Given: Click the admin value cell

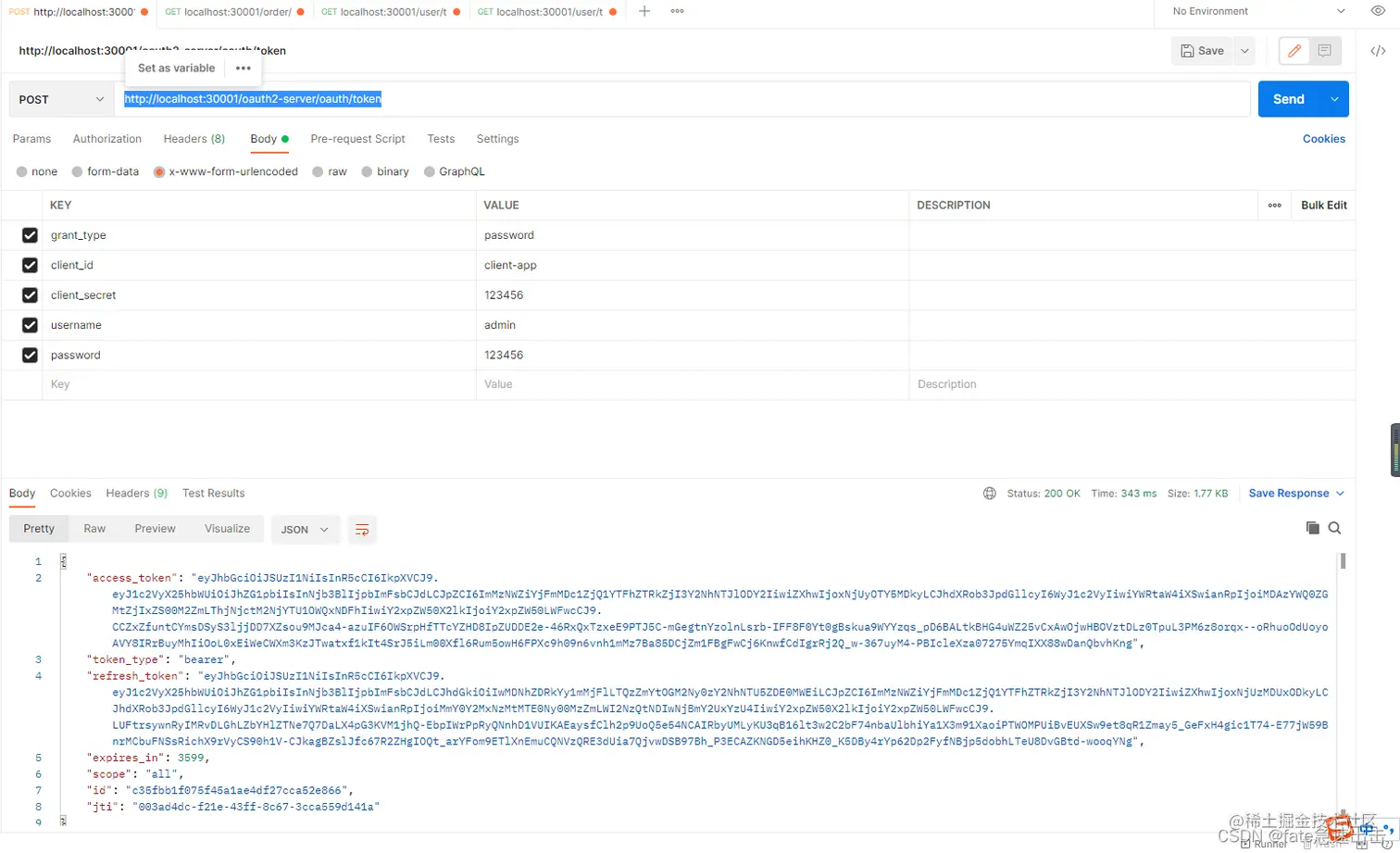Looking at the screenshot, I should coord(693,325).
